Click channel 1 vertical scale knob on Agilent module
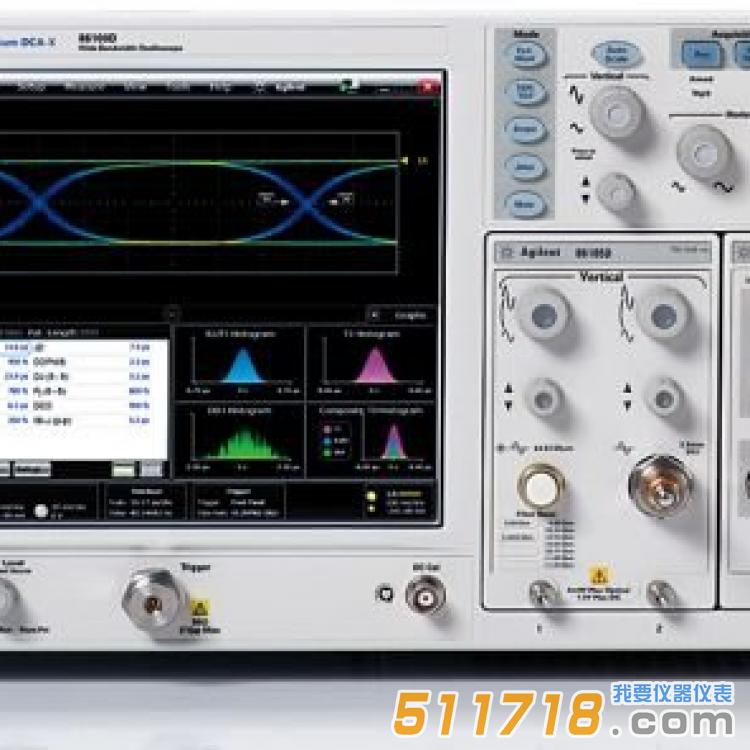 [x=544, y=315]
